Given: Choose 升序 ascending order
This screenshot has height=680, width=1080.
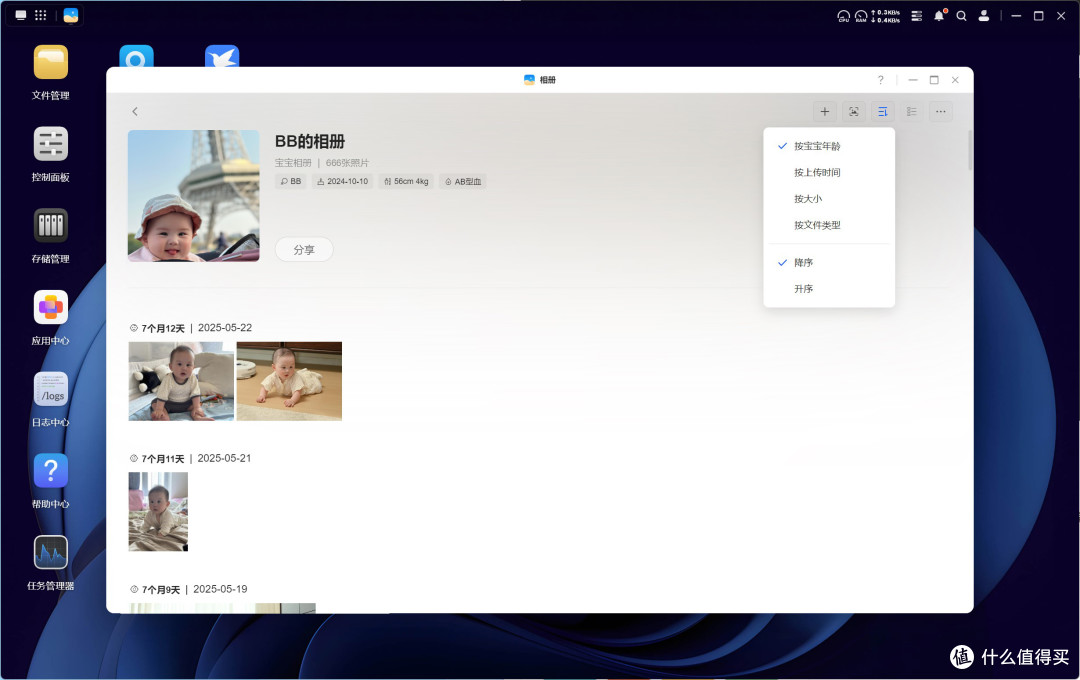Looking at the screenshot, I should (x=829, y=289).
